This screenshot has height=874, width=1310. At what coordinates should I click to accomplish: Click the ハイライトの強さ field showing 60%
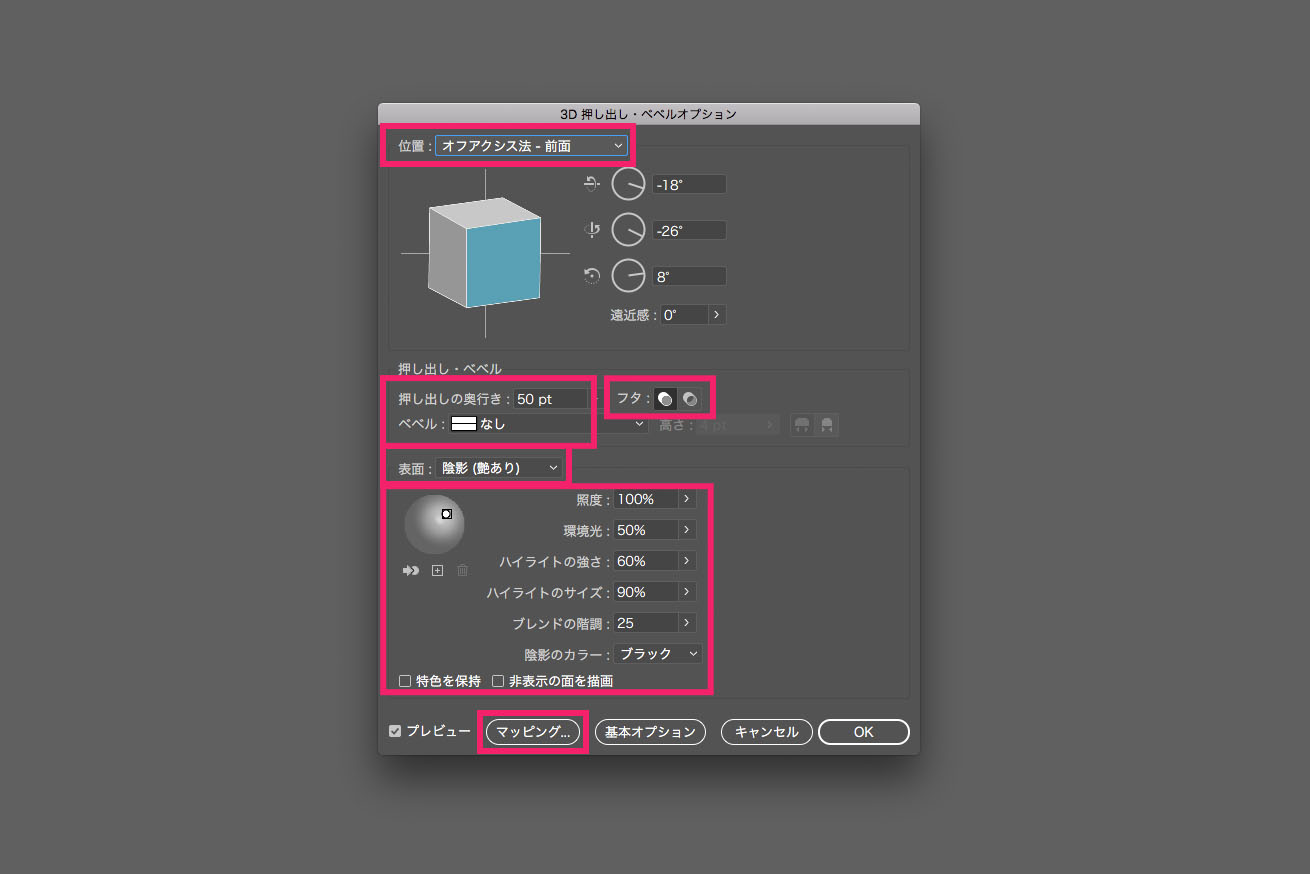coord(646,561)
